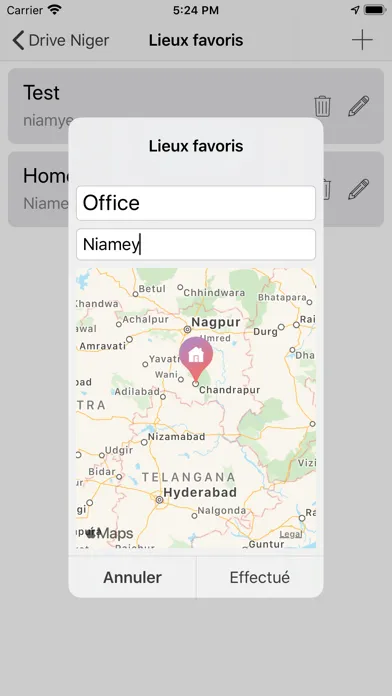Select Nagpur city label on map
This screenshot has height=696, width=392.
click(216, 322)
